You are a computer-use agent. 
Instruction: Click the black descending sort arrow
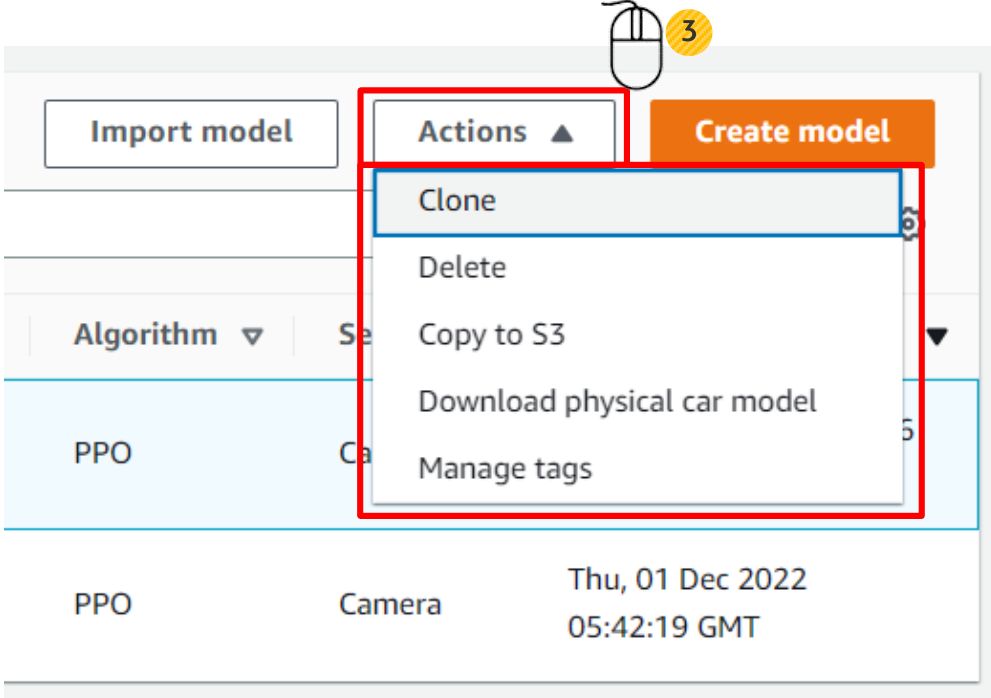click(x=937, y=338)
